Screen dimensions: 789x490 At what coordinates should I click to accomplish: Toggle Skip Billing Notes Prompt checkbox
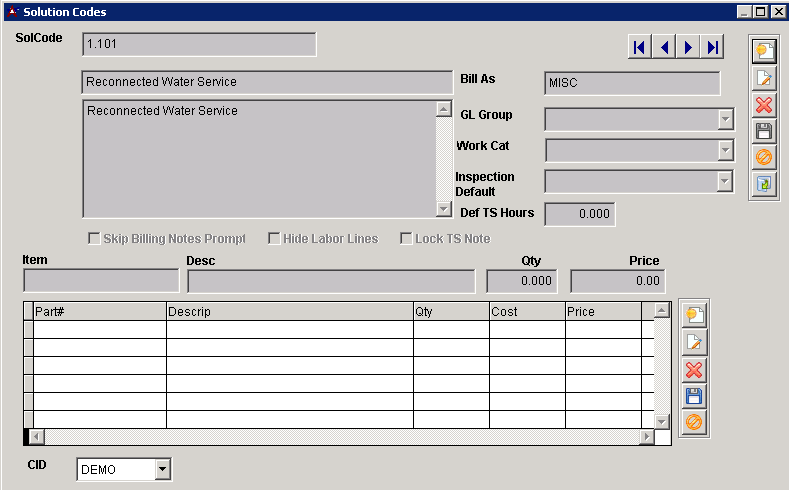click(95, 239)
